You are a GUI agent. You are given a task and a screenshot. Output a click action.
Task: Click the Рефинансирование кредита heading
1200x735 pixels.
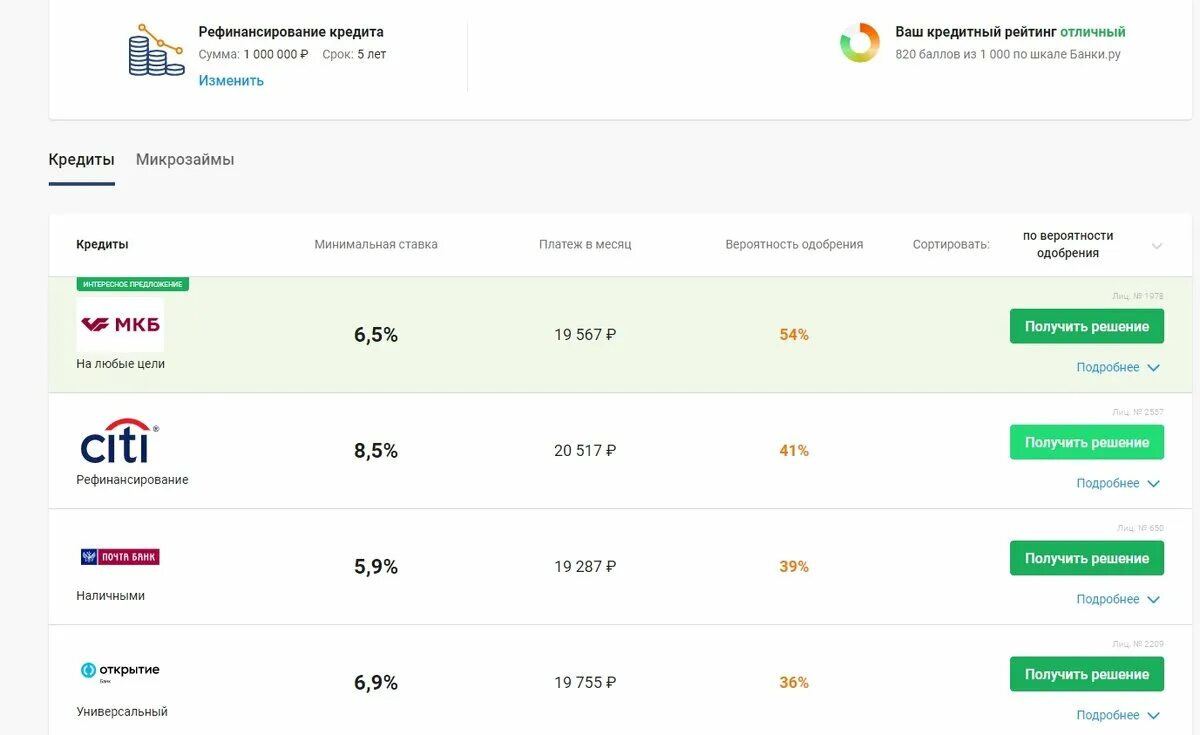coord(291,32)
